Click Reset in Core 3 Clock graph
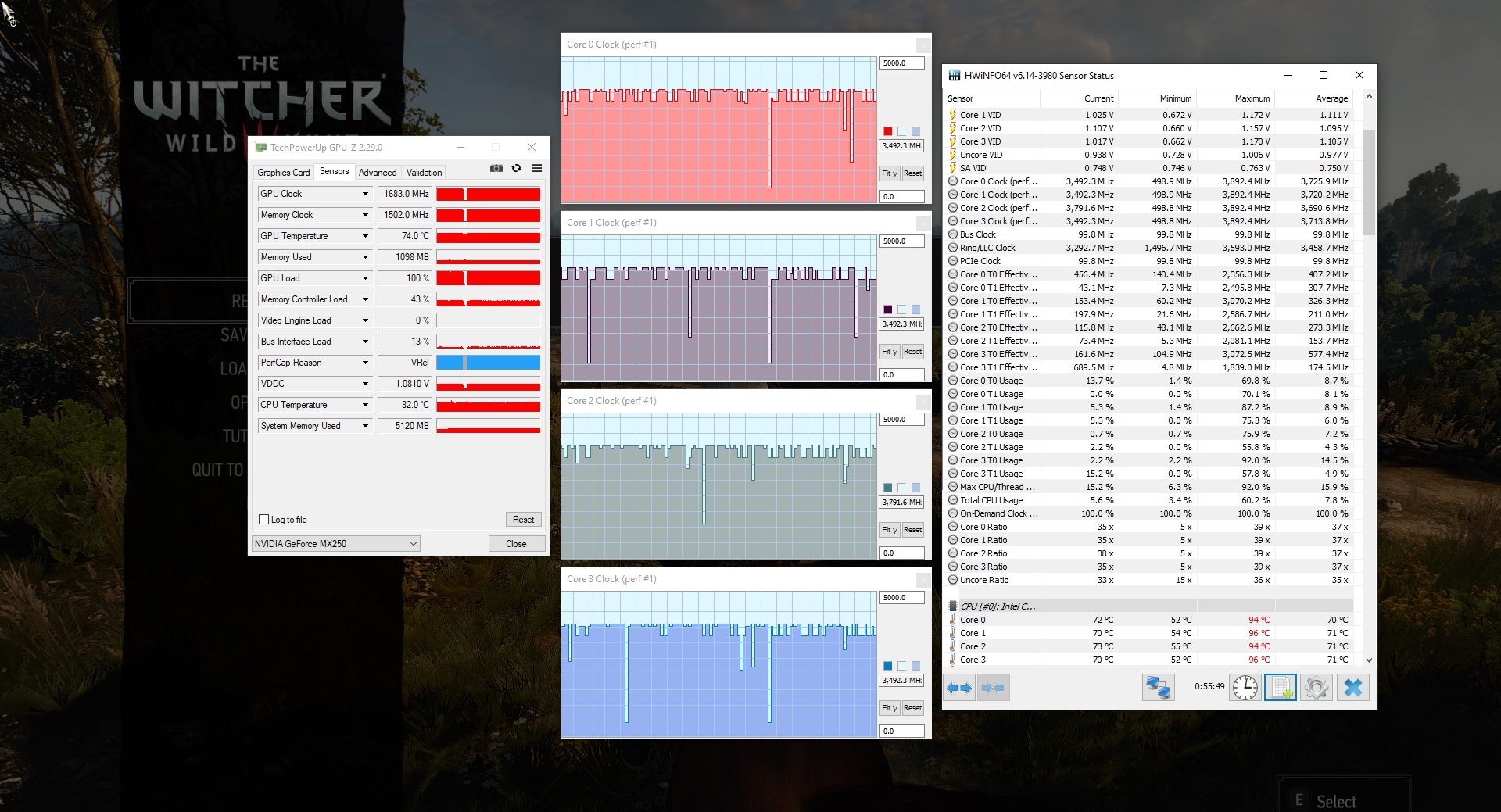Screen dimensions: 1501x812 pos(913,708)
